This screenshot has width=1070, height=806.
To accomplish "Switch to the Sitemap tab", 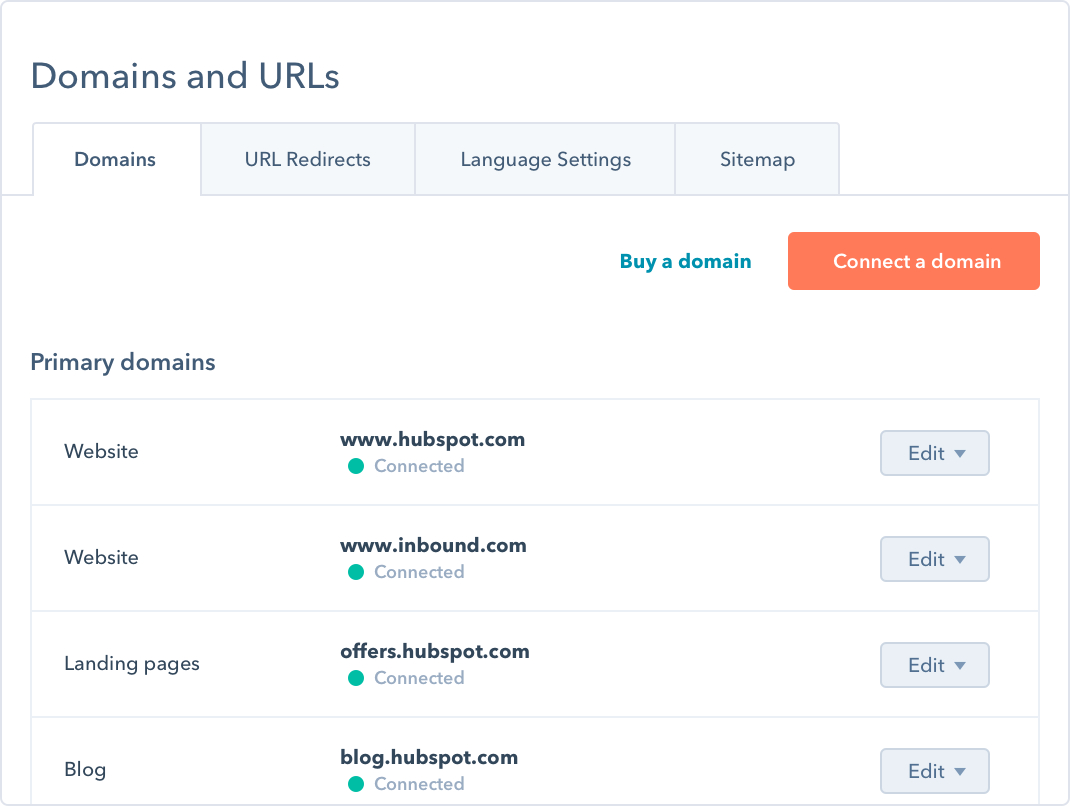I will (757, 158).
